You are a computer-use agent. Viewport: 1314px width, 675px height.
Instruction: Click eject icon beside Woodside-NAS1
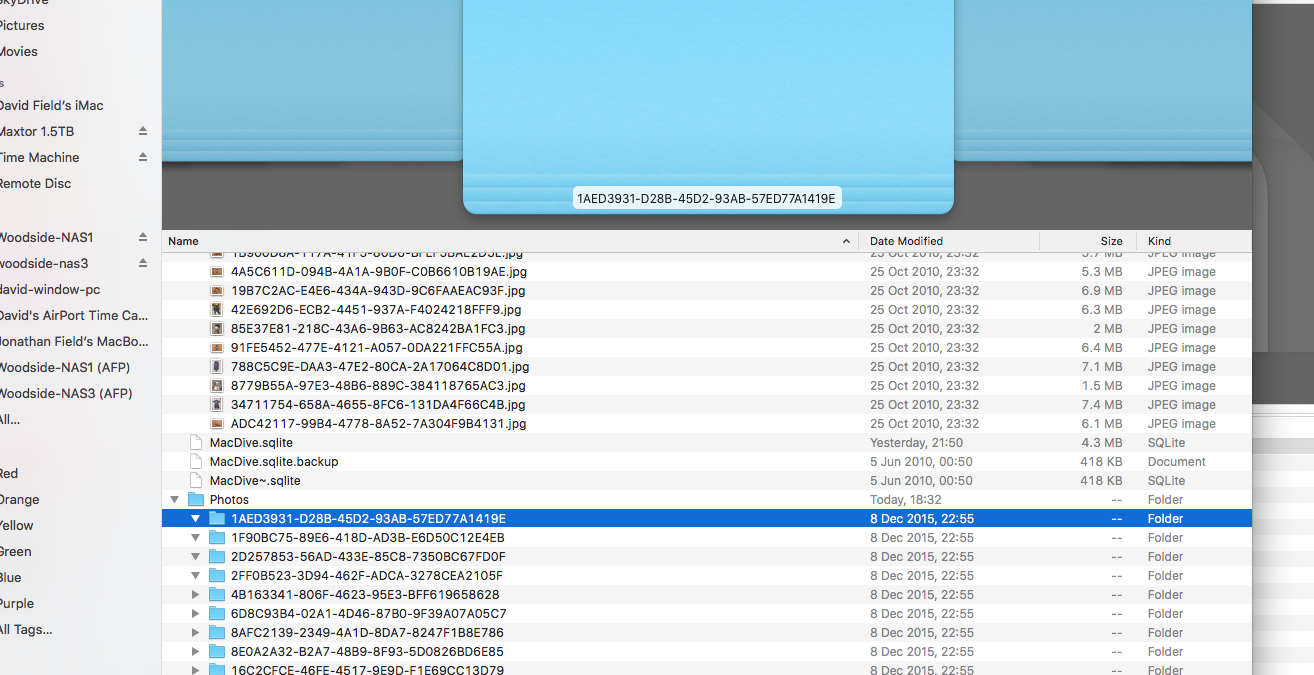(143, 238)
